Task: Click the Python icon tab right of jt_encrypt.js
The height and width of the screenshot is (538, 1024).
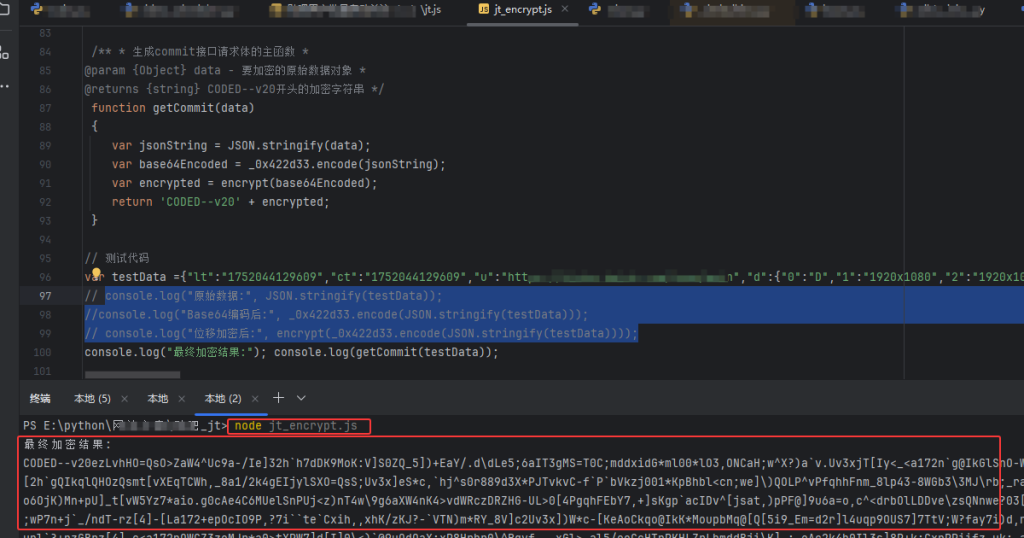Action: click(596, 10)
